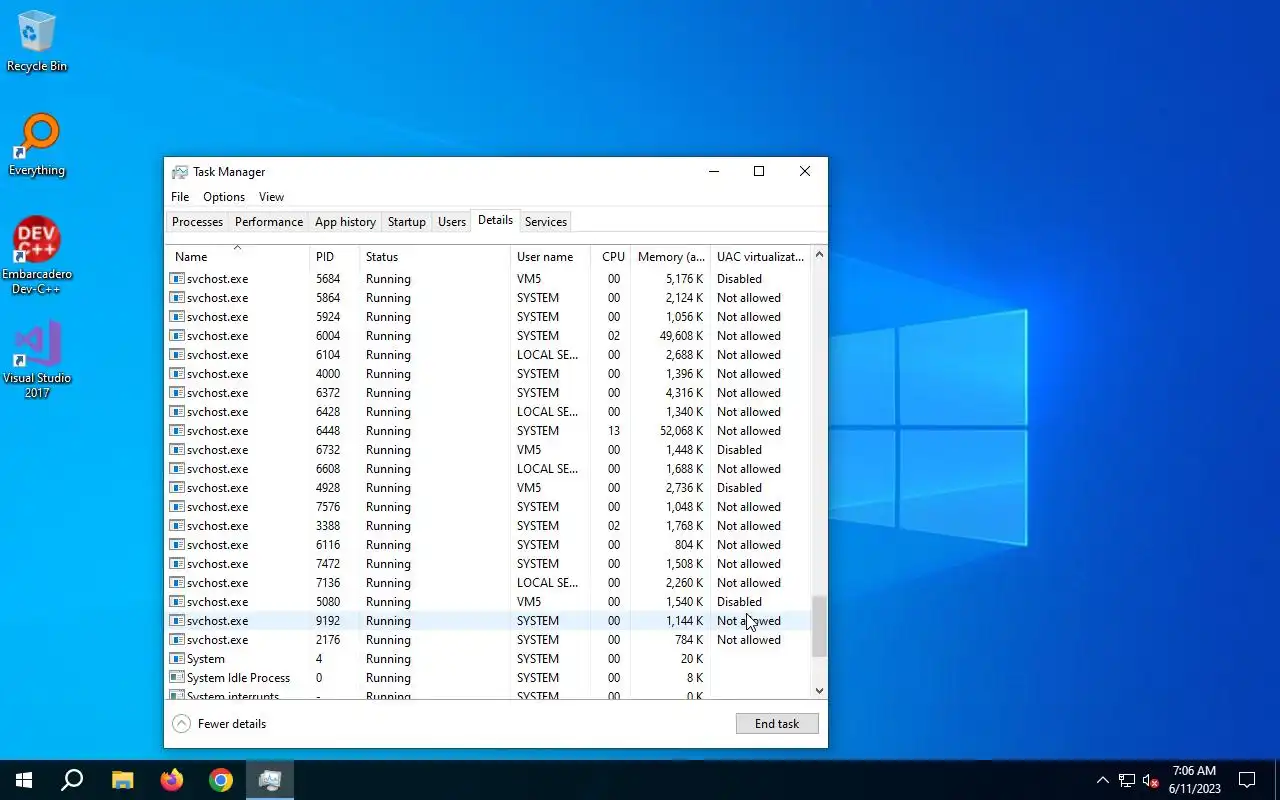Click the Task Manager title bar icon
This screenshot has width=1280, height=800.
(x=179, y=172)
